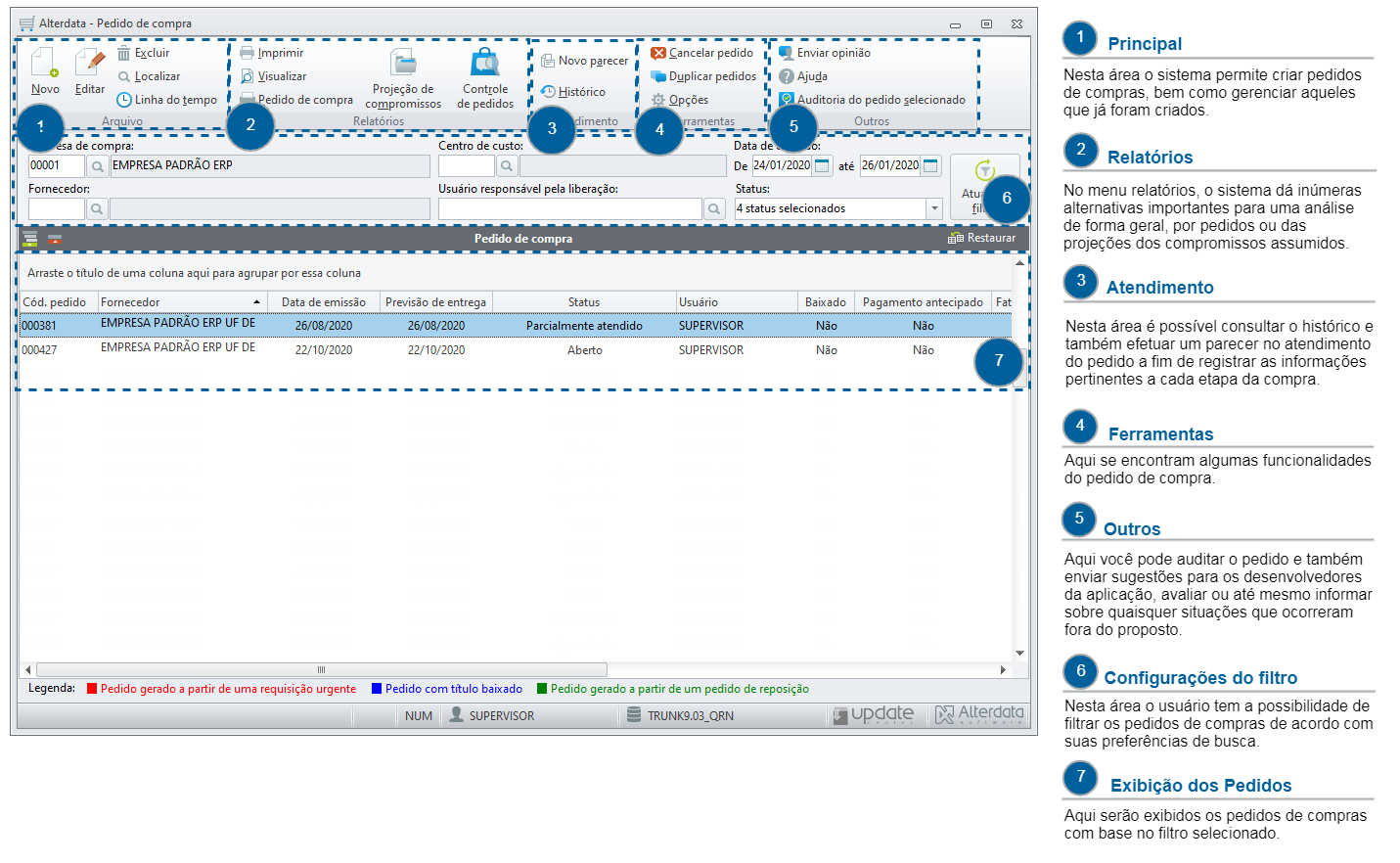1400x863 pixels.
Task: Click the Fornecedor code field
Action: pyautogui.click(x=57, y=208)
